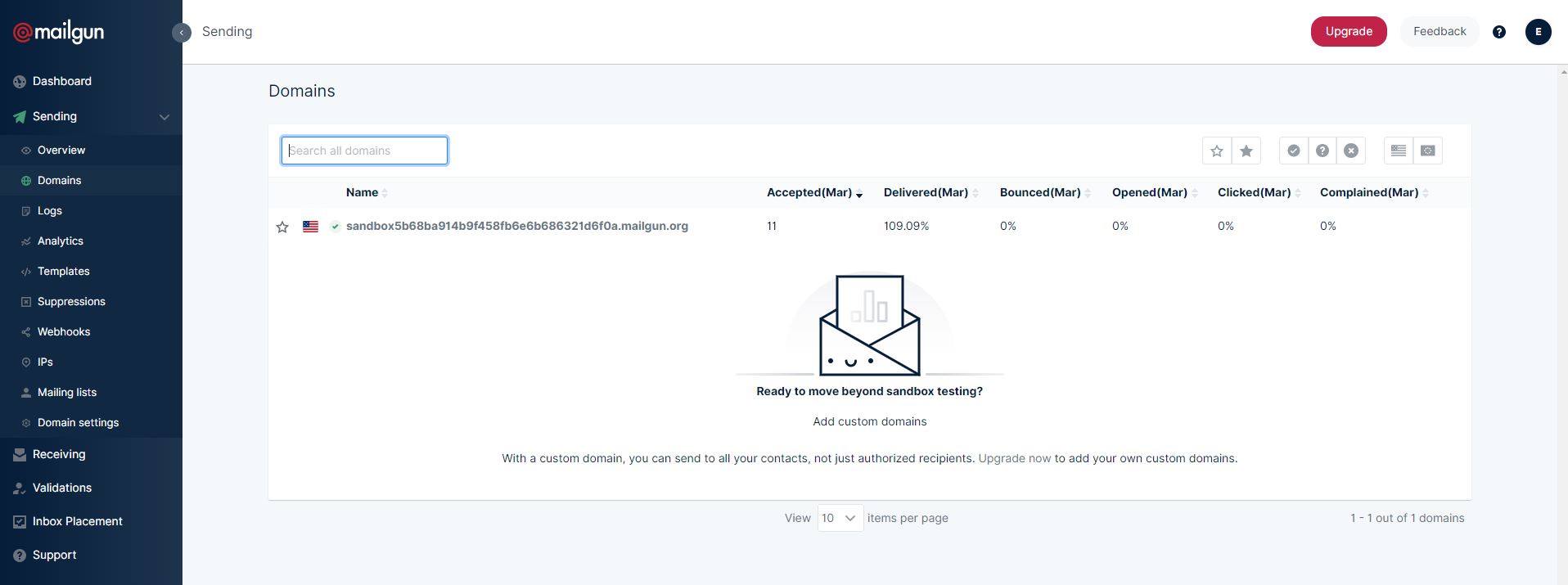This screenshot has height=585, width=1568.
Task: Collapse the sidebar with the arrow button
Action: pyautogui.click(x=182, y=32)
